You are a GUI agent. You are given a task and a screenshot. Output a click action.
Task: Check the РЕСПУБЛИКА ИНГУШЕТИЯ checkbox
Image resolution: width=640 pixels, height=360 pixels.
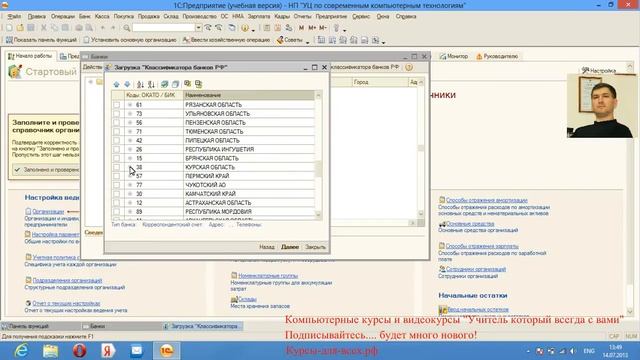click(117, 149)
